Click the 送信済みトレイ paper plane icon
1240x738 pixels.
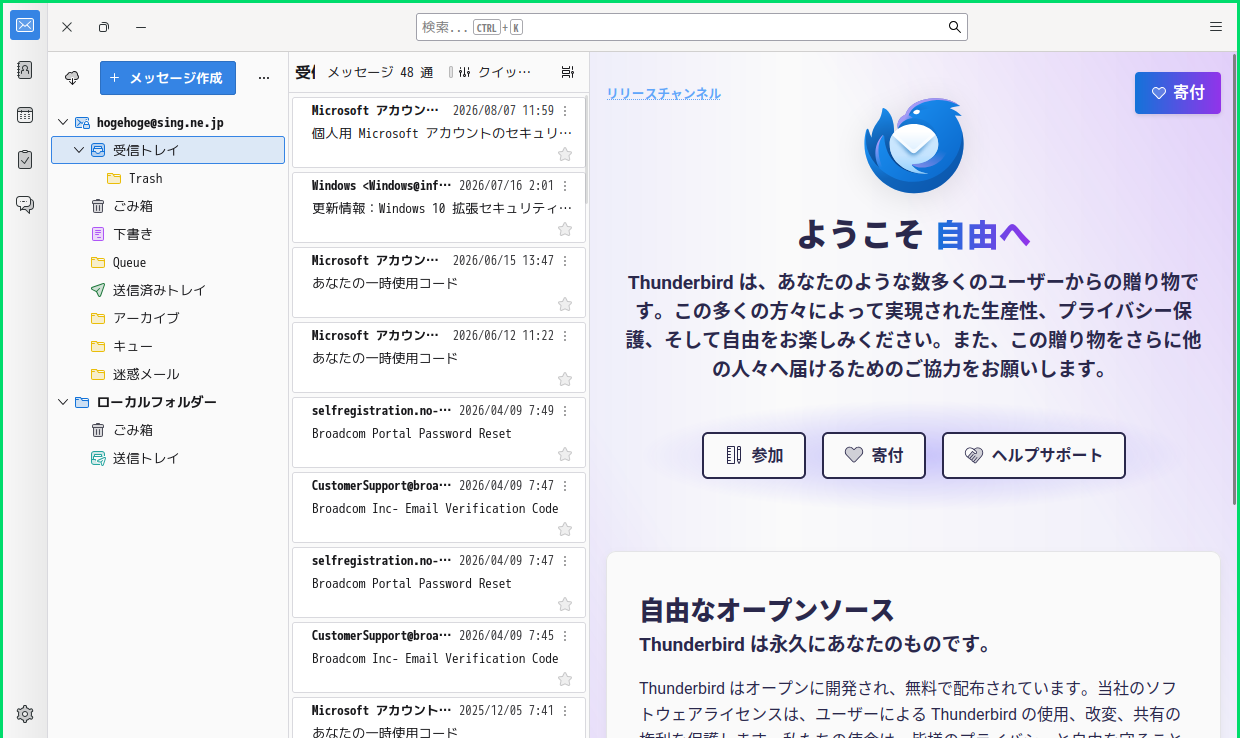98,290
